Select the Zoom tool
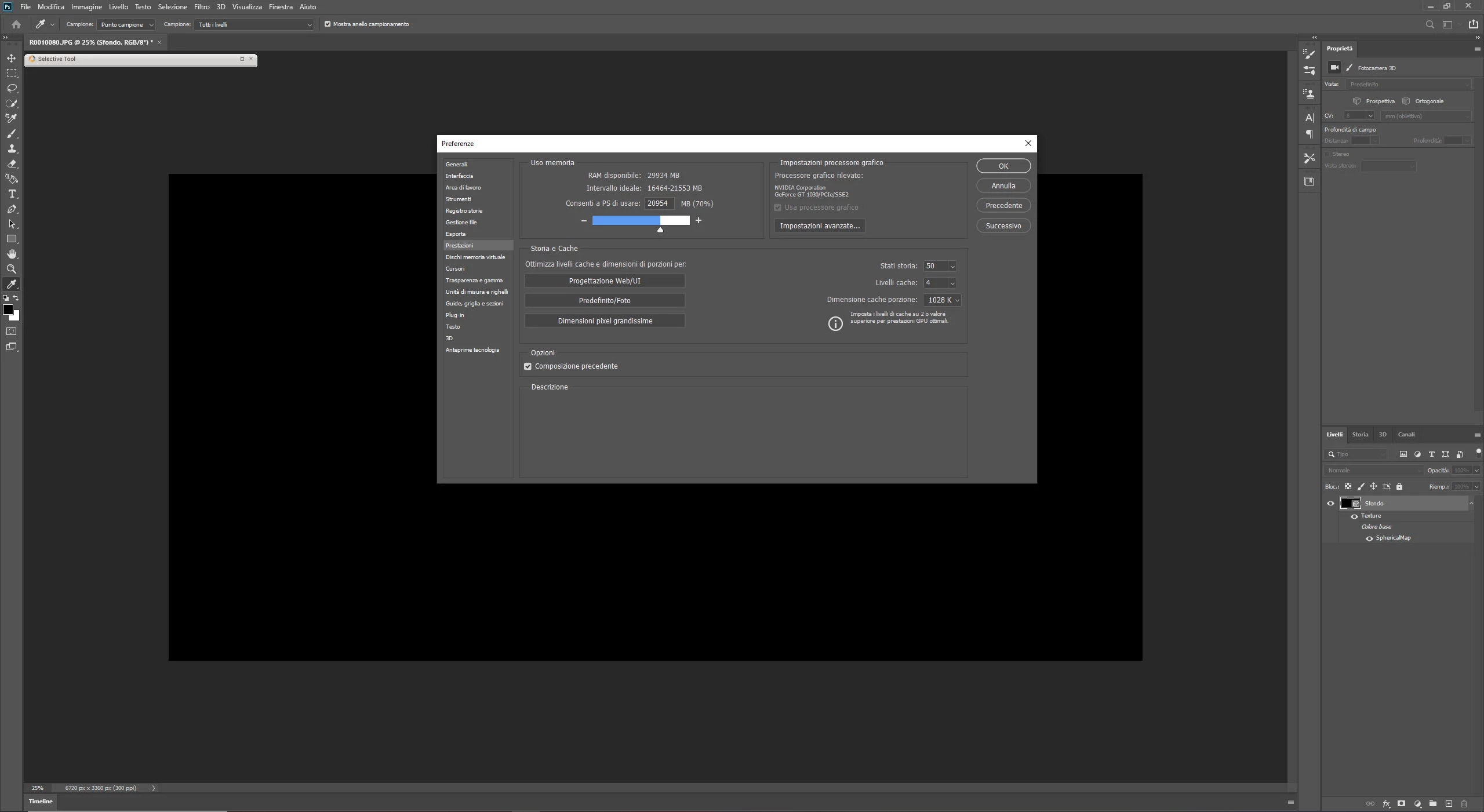Image resolution: width=1484 pixels, height=812 pixels. click(x=12, y=269)
